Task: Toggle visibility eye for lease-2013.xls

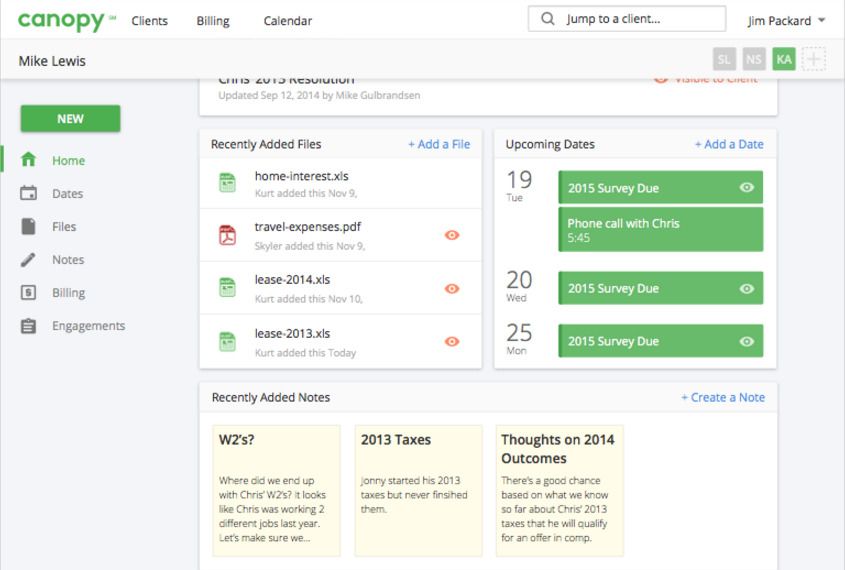Action: click(x=452, y=341)
